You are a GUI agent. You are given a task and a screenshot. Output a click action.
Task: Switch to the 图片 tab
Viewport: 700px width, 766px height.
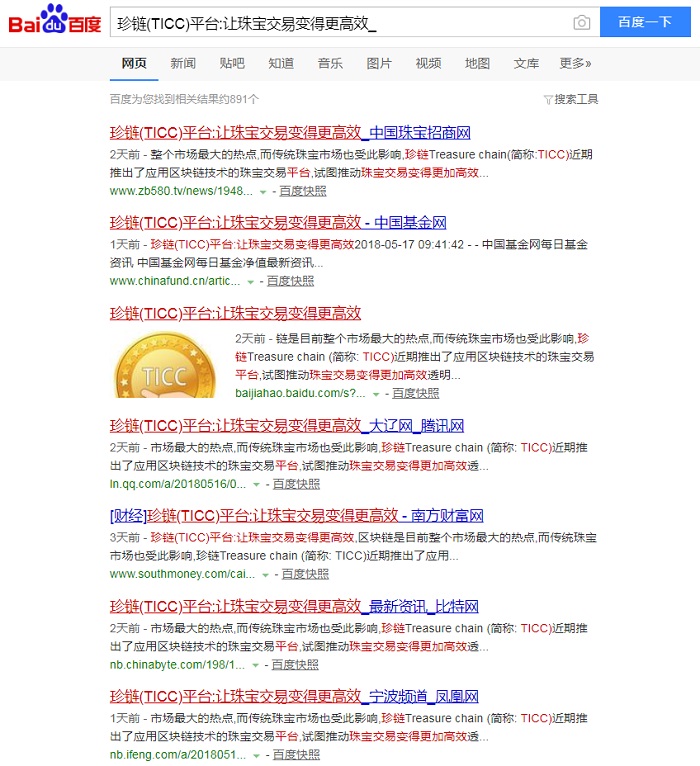point(379,64)
